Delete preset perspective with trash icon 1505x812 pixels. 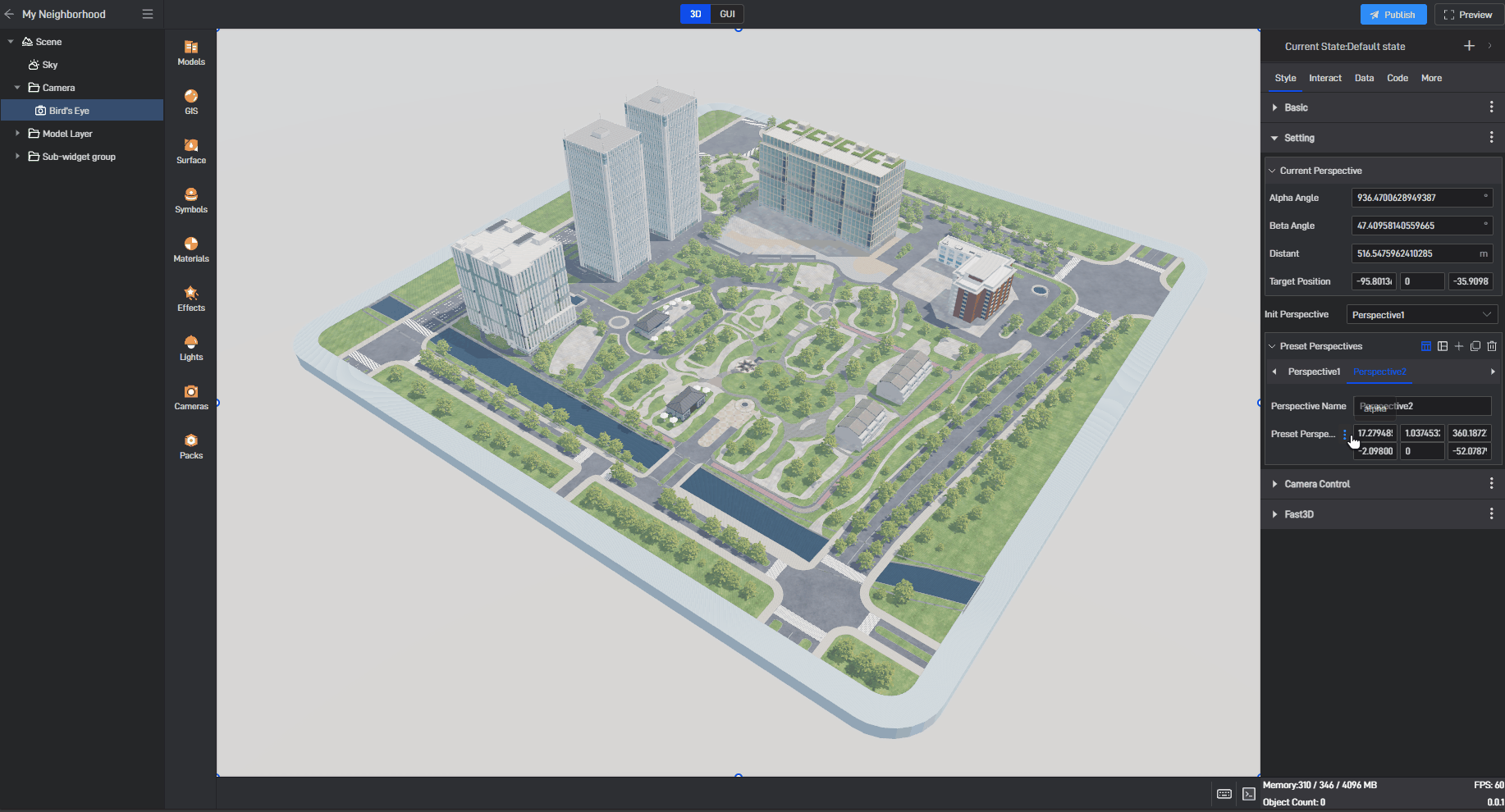click(1491, 346)
